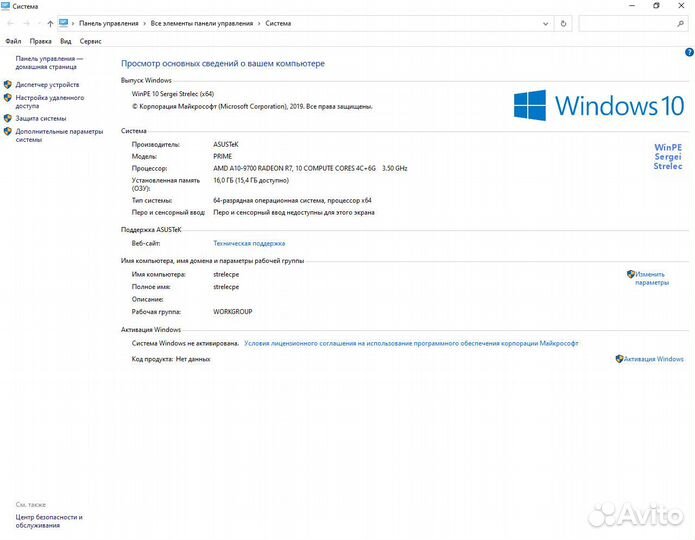This screenshot has width=695, height=540.
Task: Select the 16,0 ГБ installed memory value
Action: coord(251,180)
